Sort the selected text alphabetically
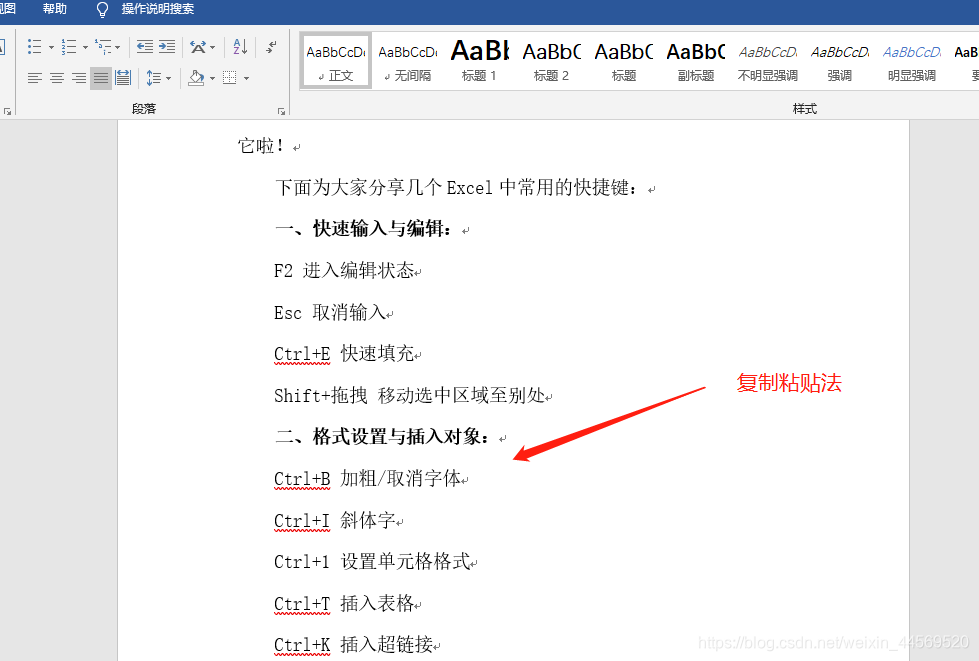This screenshot has height=661, width=979. pos(240,47)
